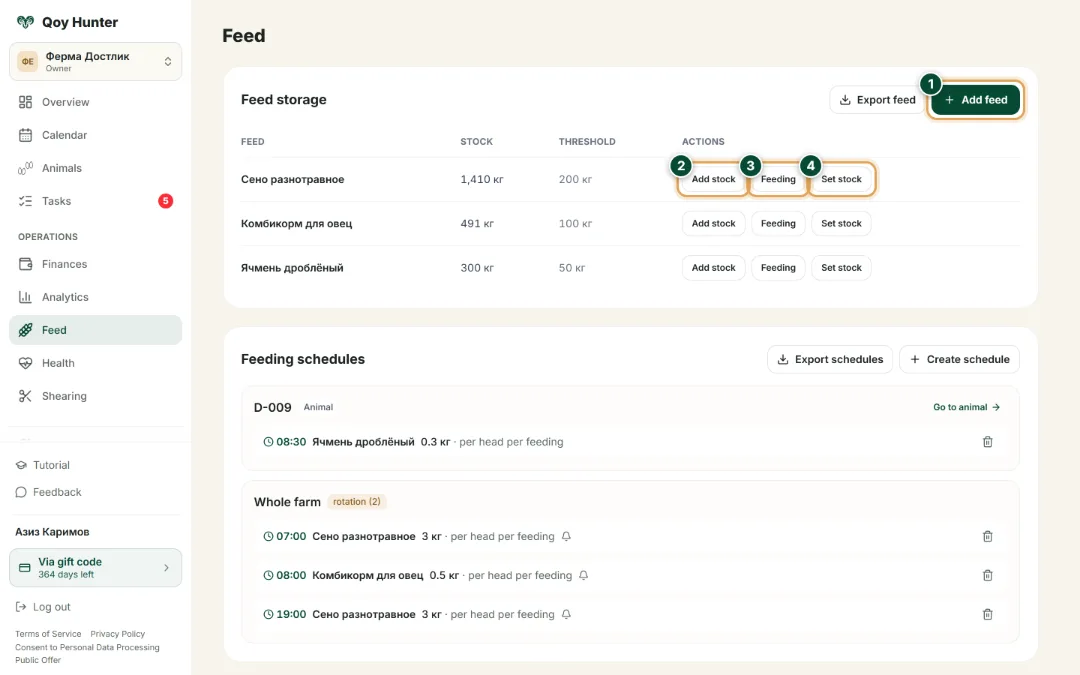1080x675 pixels.
Task: Open the Privacy Policy link
Action: tap(118, 634)
